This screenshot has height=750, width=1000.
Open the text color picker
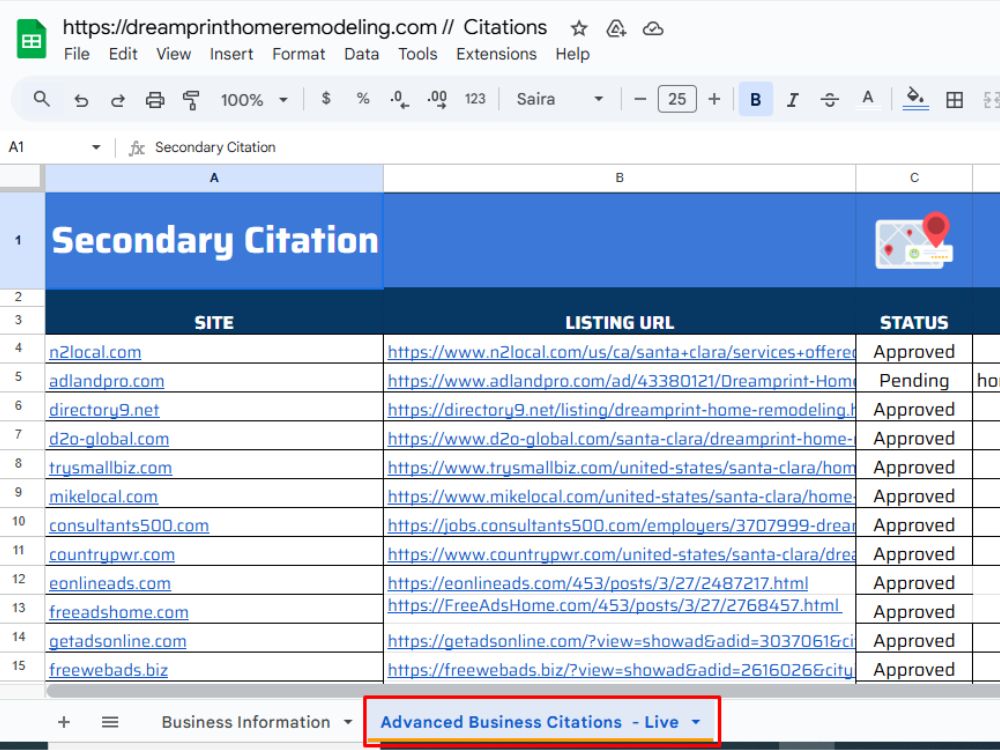pos(867,99)
